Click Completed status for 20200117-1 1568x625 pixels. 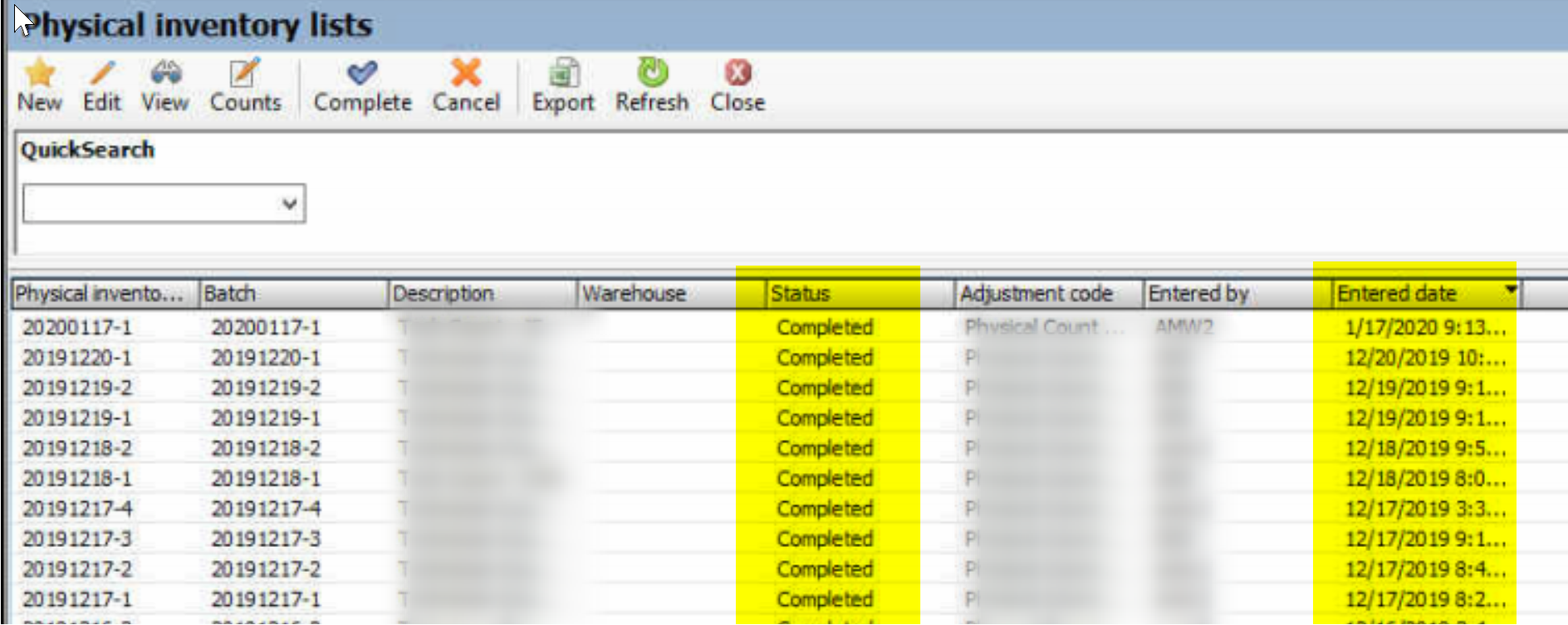click(x=825, y=328)
